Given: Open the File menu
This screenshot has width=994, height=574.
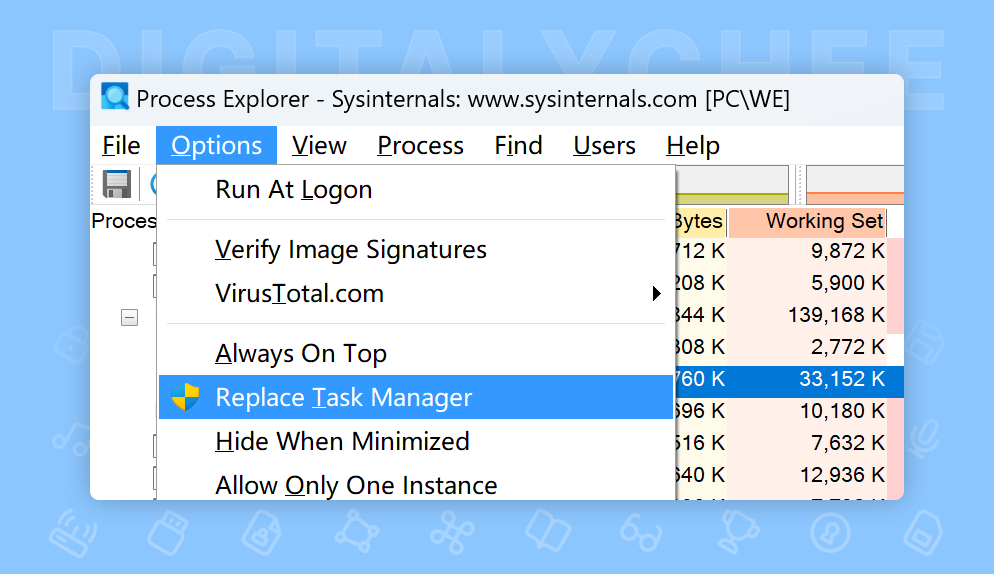Looking at the screenshot, I should click(121, 145).
